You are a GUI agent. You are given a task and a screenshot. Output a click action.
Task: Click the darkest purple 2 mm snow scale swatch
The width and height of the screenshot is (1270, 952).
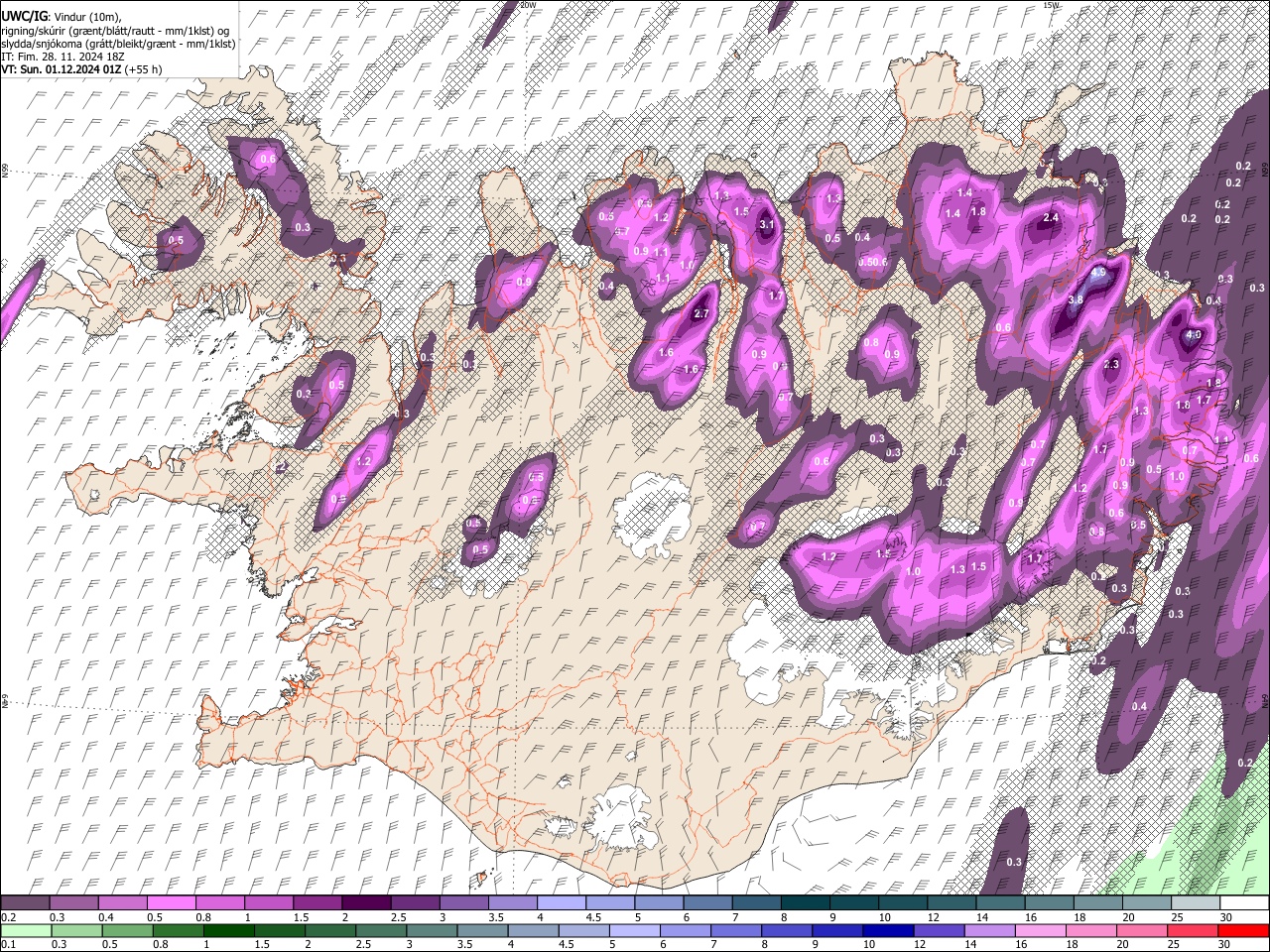point(366,903)
